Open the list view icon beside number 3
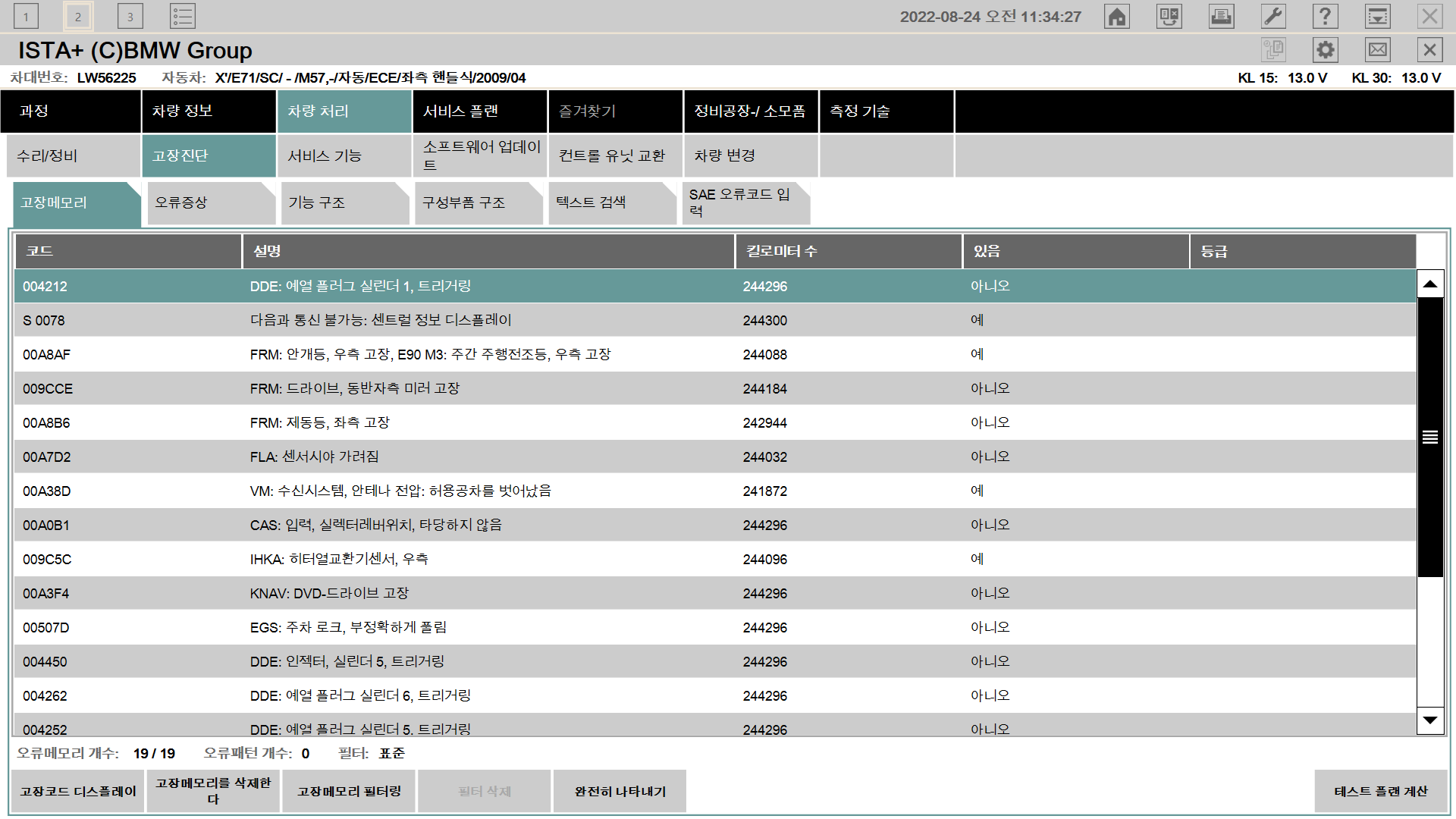The width and height of the screenshot is (1456, 819). [x=183, y=17]
